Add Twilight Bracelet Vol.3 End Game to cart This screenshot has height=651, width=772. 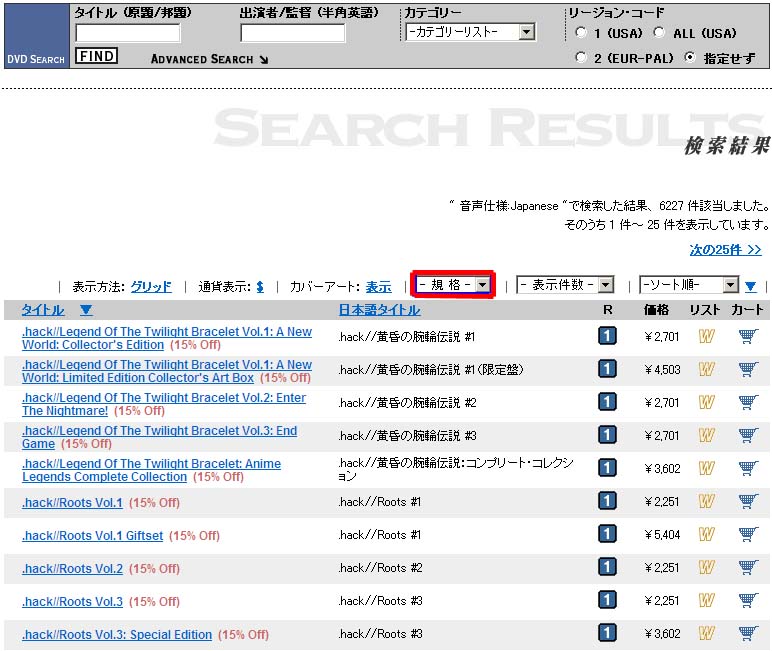(x=748, y=435)
